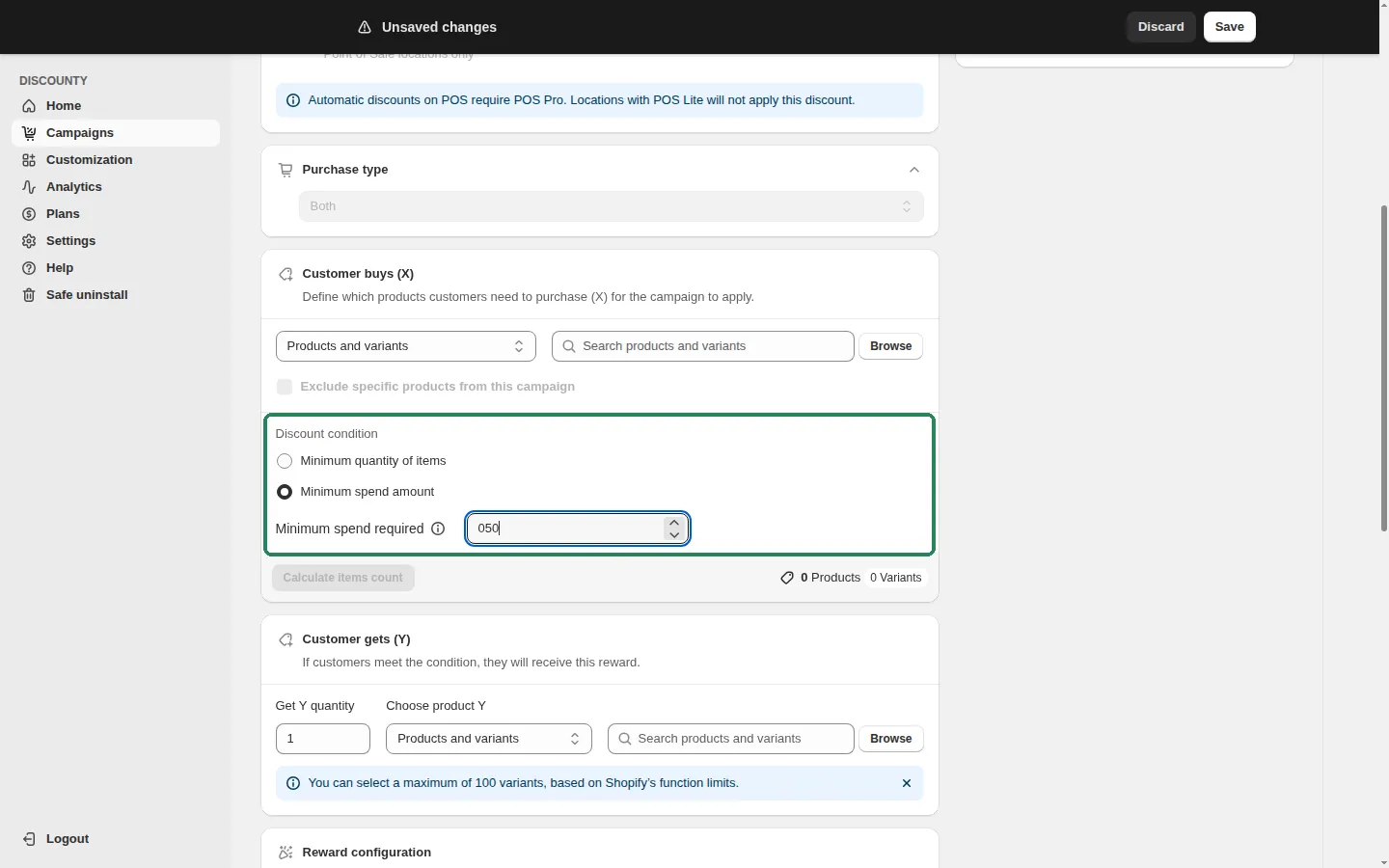Click the POS Pro info icon

tap(293, 100)
